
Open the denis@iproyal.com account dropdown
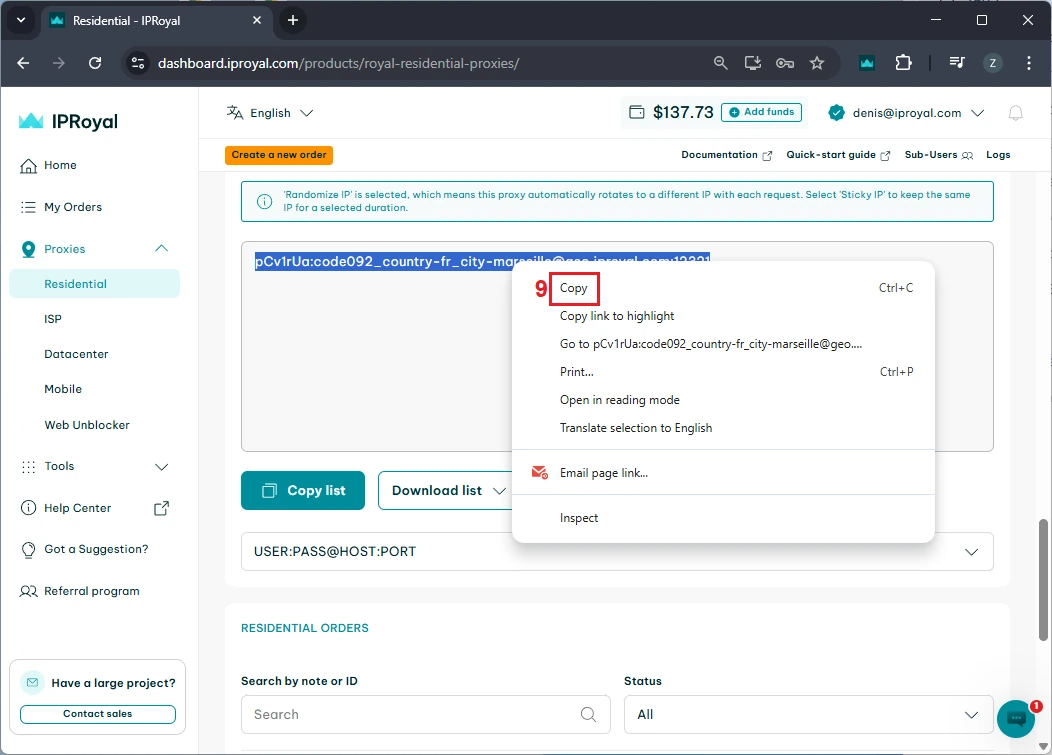coord(906,113)
